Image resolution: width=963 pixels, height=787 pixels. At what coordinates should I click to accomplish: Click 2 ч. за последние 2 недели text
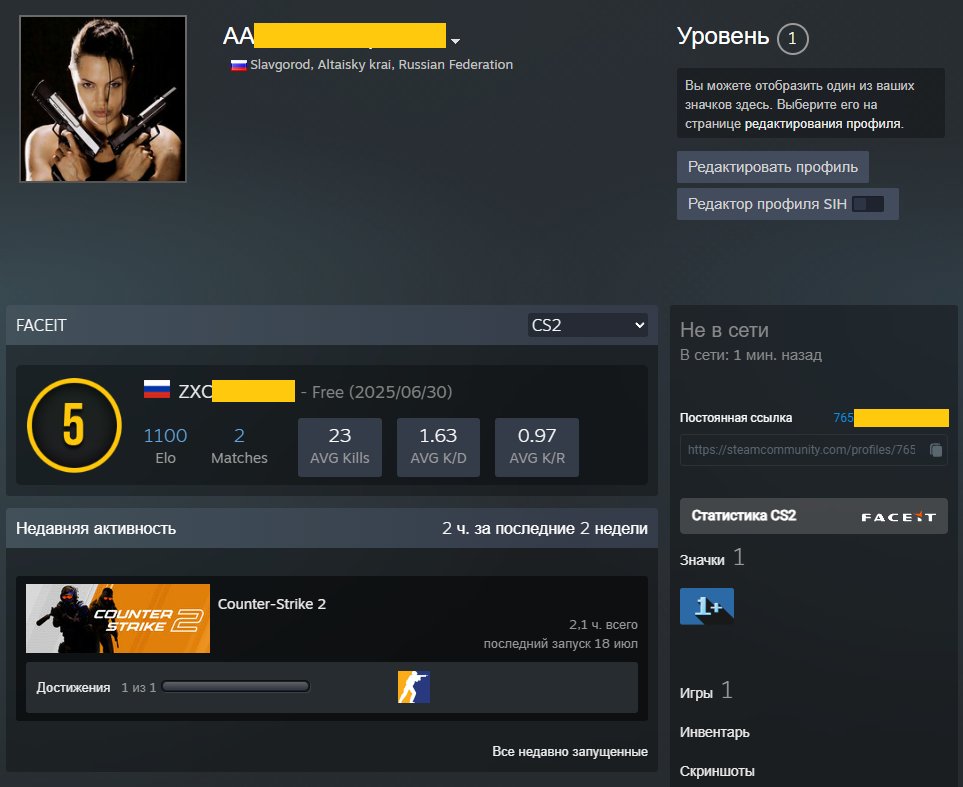[545, 528]
